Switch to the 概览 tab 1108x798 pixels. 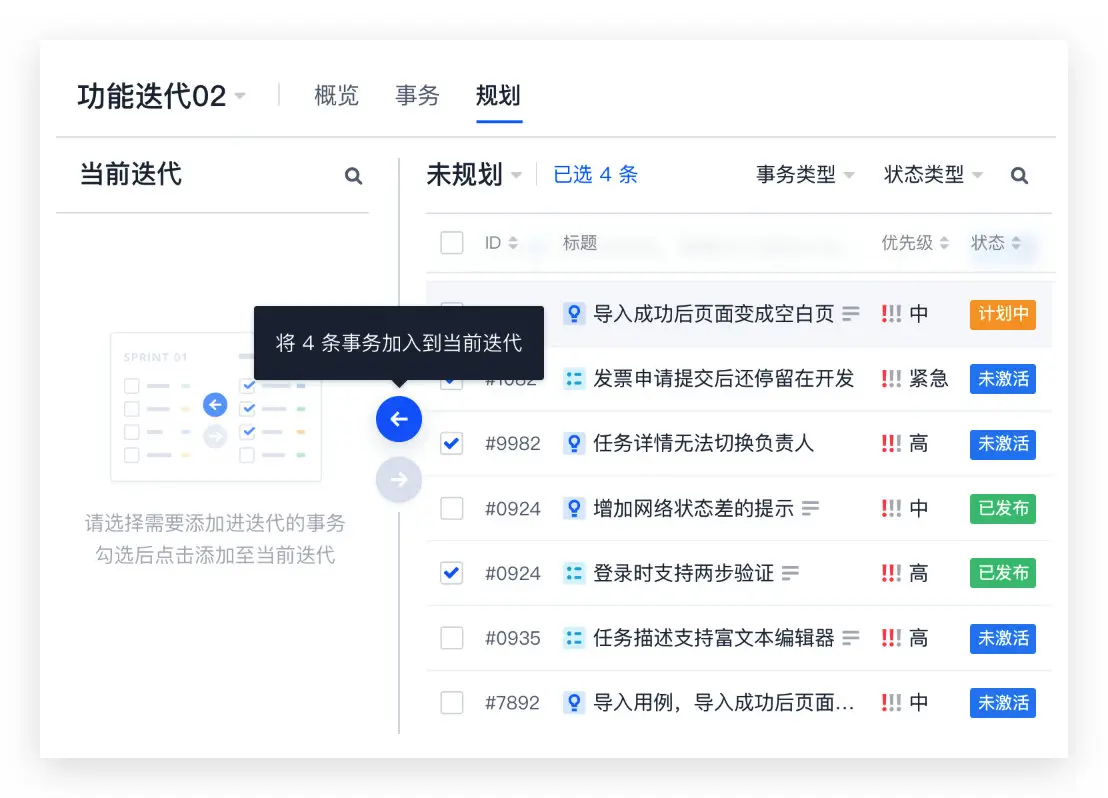[336, 96]
